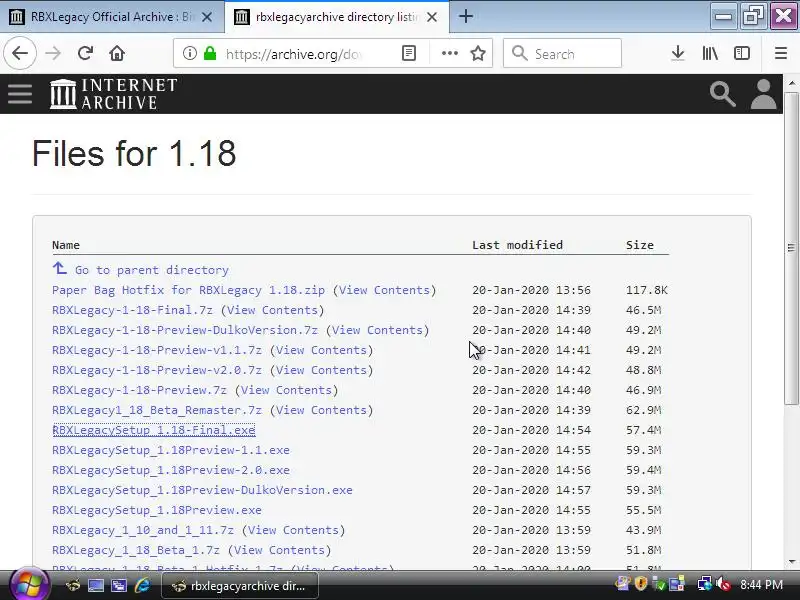Download RBXLegacySetup_1.18Preview.exe
Image resolution: width=800 pixels, height=600 pixels.
coord(157,510)
